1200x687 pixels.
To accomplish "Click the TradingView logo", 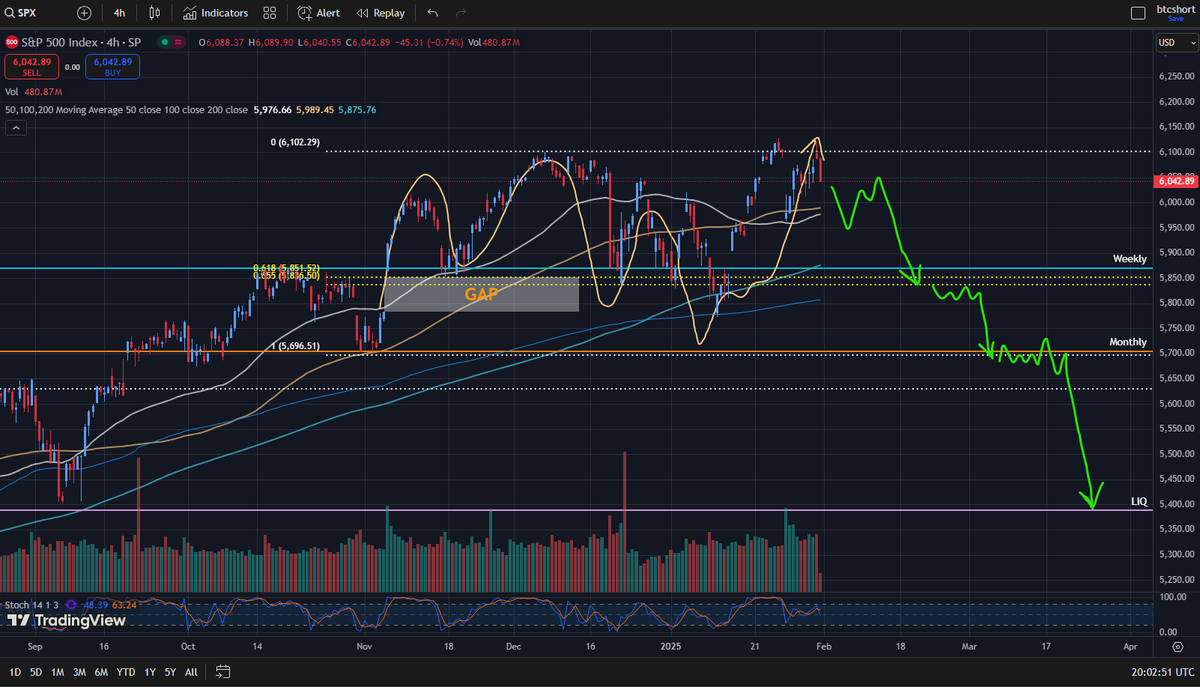I will point(66,620).
